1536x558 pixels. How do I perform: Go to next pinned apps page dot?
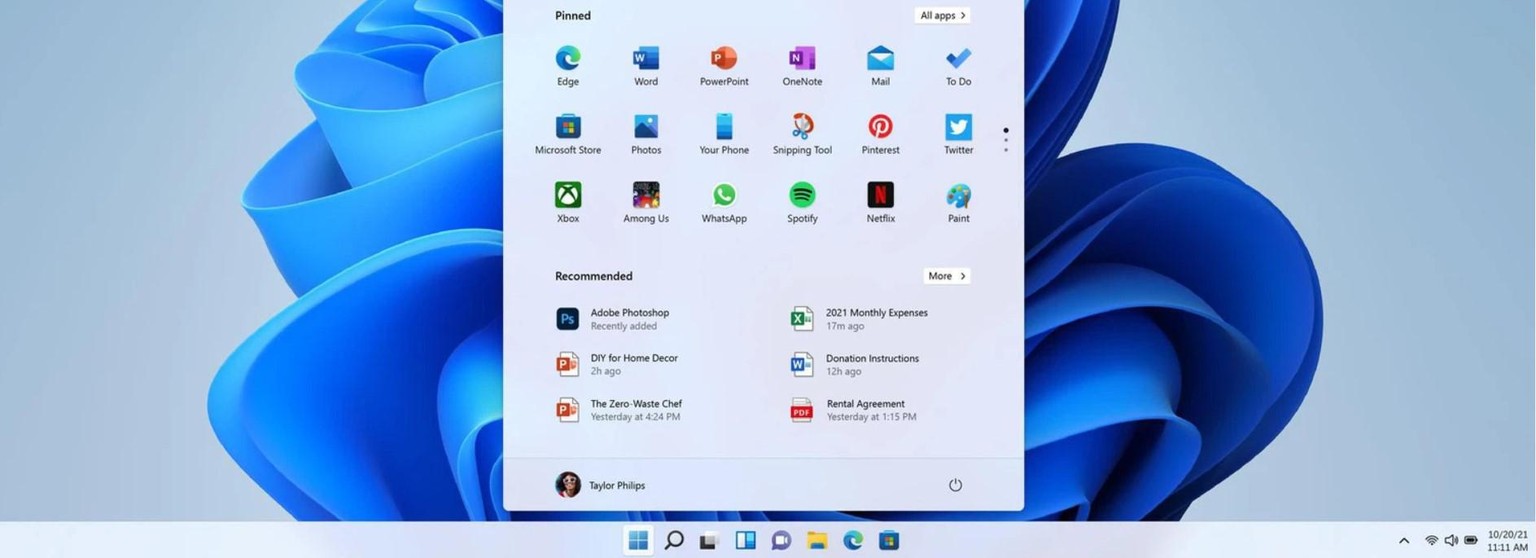(x=1005, y=141)
